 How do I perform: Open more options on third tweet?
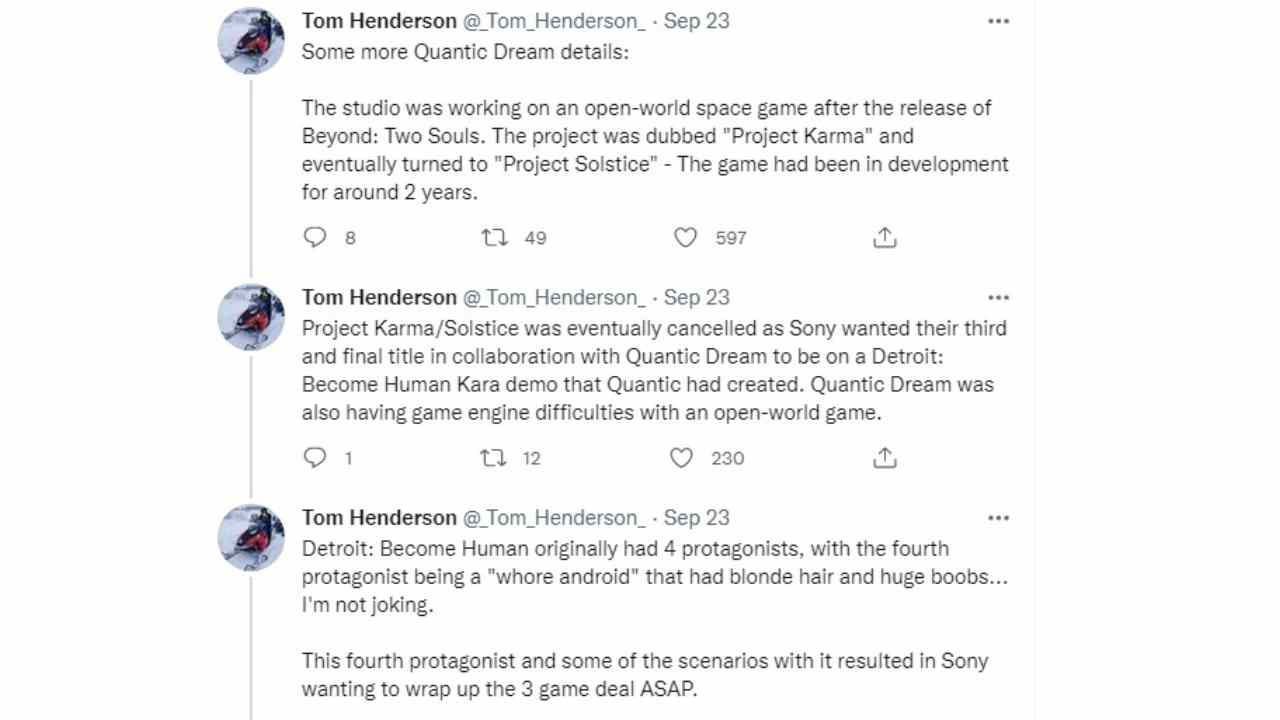coord(998,517)
